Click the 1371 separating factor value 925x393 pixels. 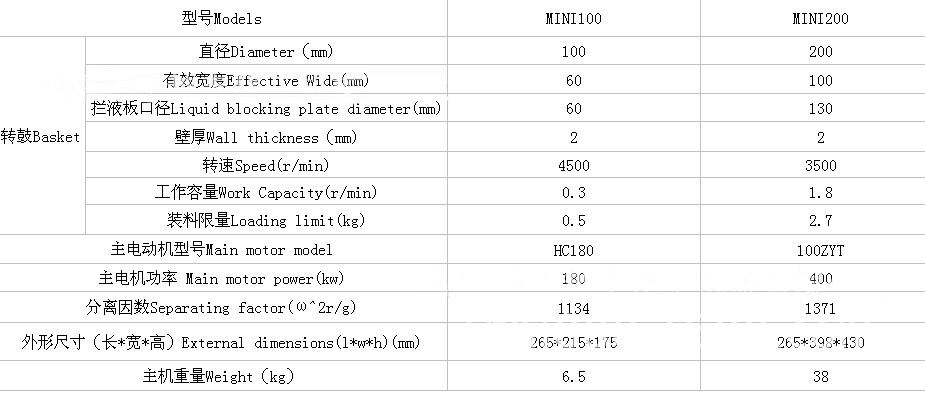point(820,308)
